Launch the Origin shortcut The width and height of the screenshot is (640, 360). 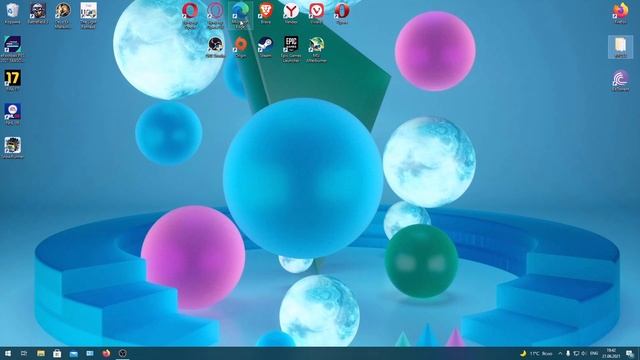pos(240,47)
